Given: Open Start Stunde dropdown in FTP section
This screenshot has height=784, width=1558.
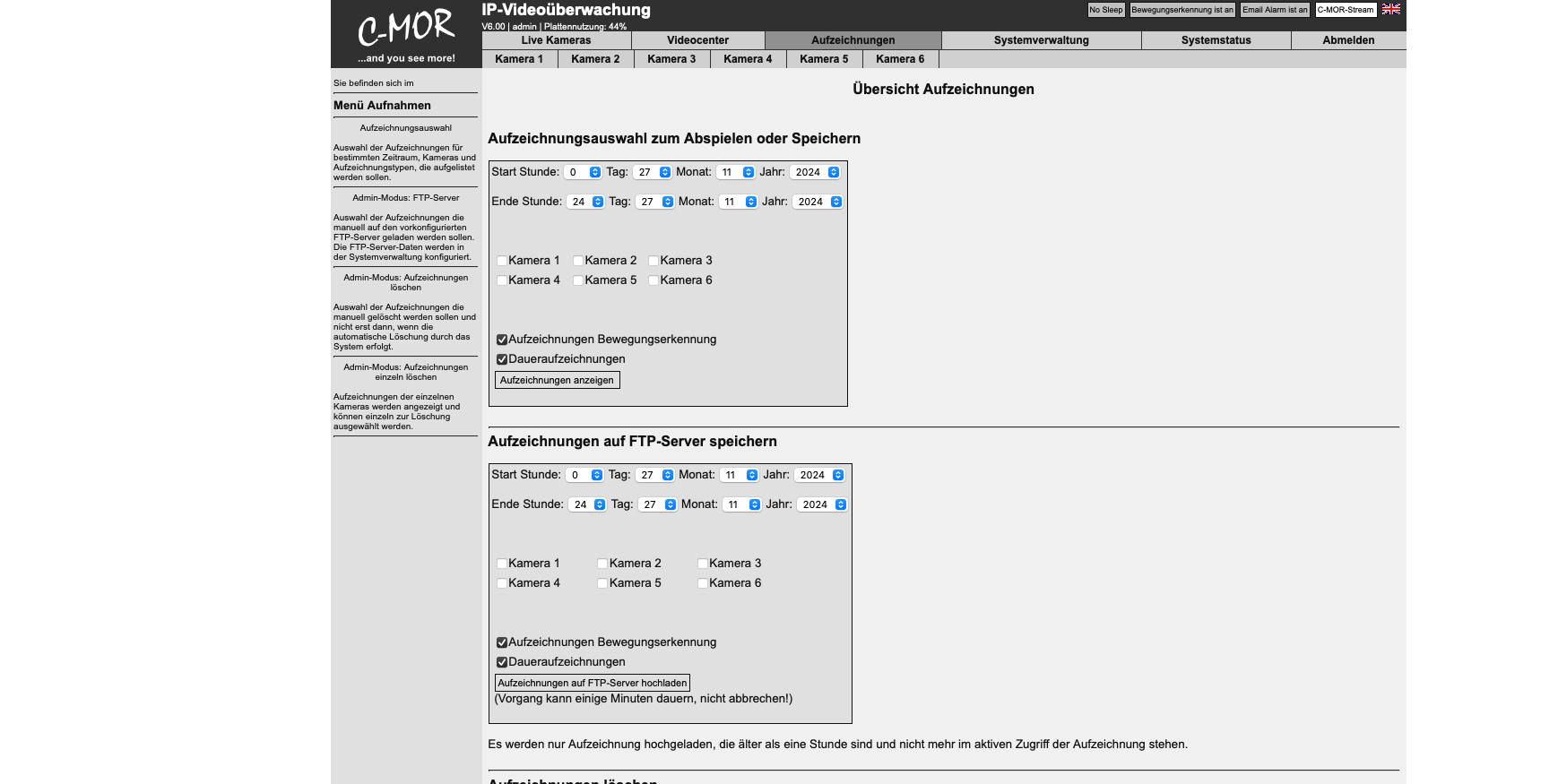Looking at the screenshot, I should tap(584, 475).
